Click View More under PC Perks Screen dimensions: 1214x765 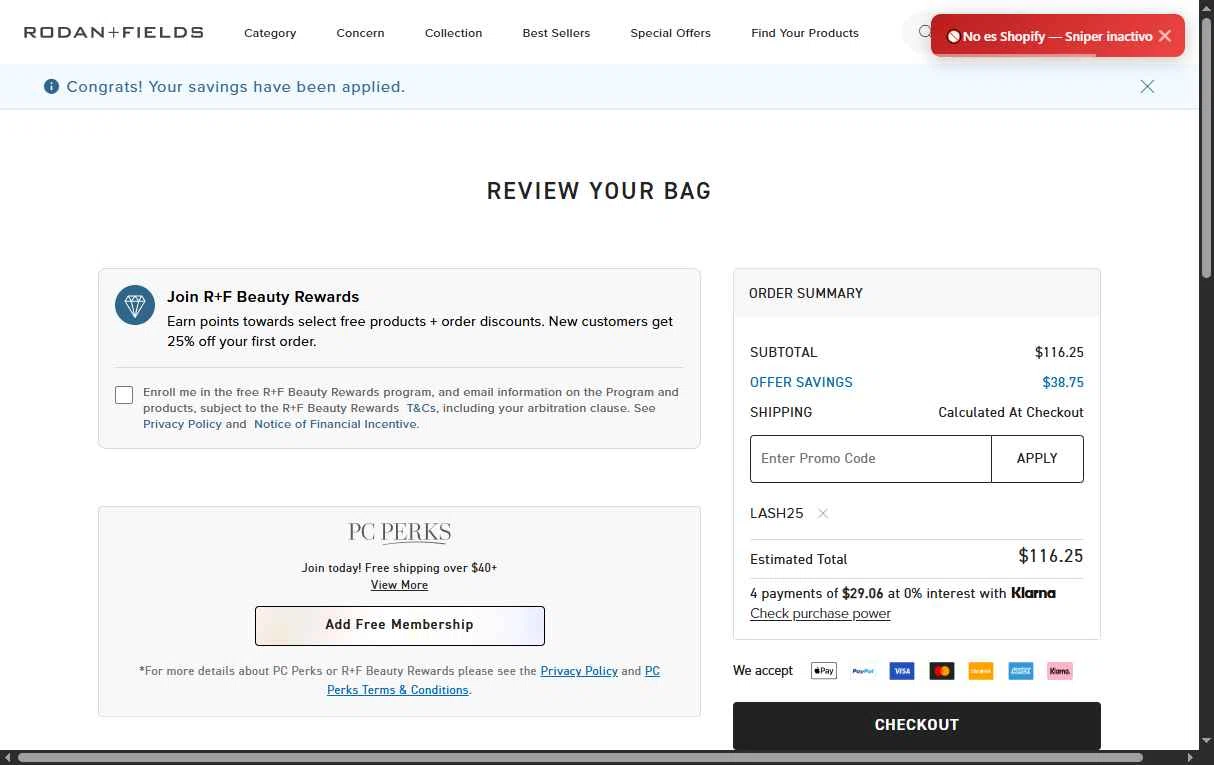tap(399, 585)
